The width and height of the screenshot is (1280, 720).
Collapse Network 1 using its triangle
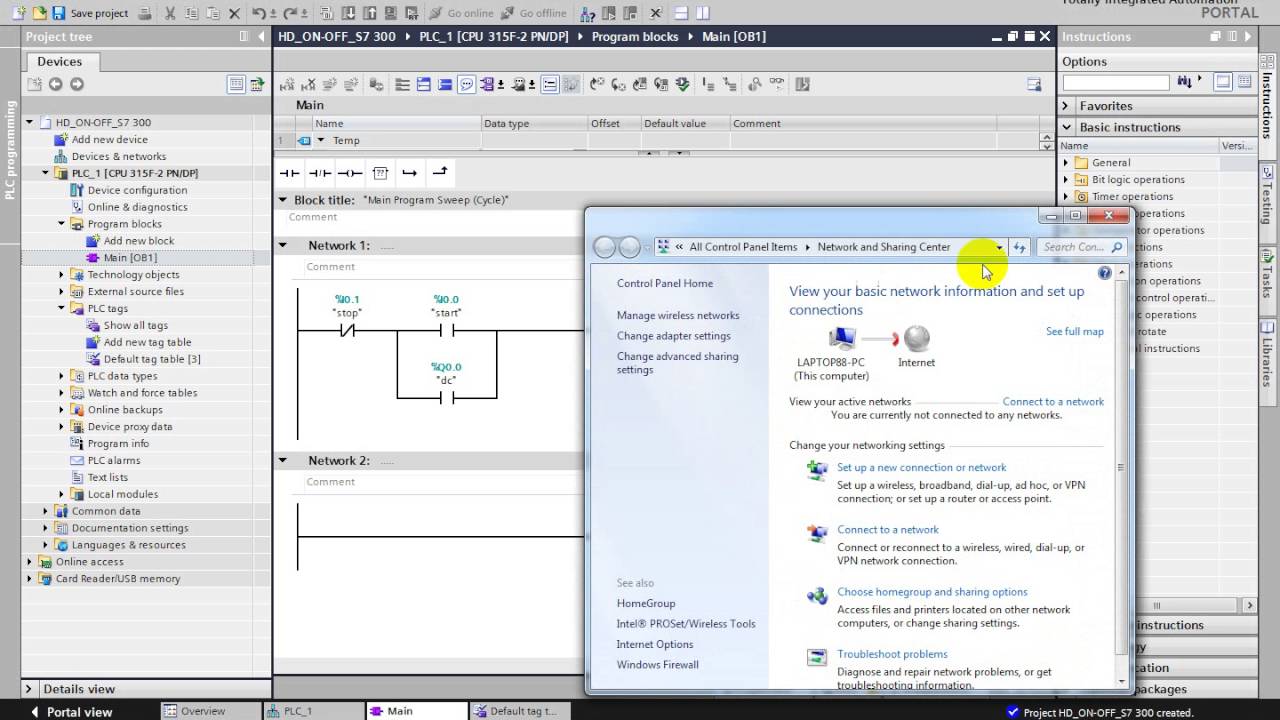(x=282, y=245)
